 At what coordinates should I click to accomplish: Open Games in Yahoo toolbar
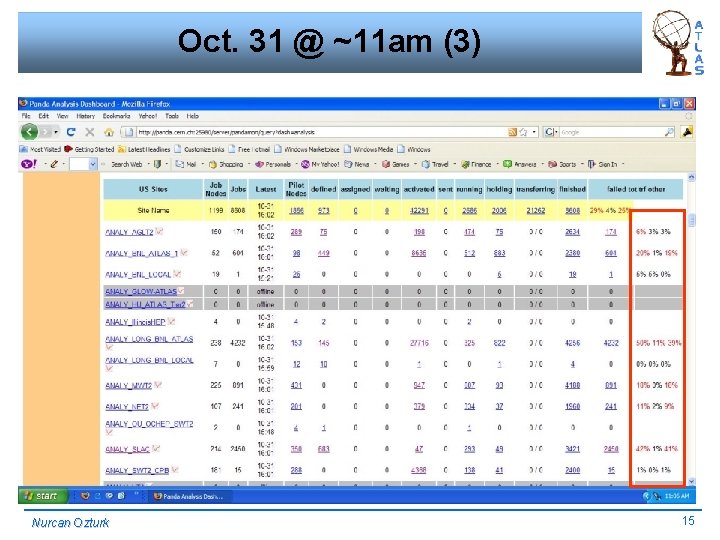coord(396,164)
